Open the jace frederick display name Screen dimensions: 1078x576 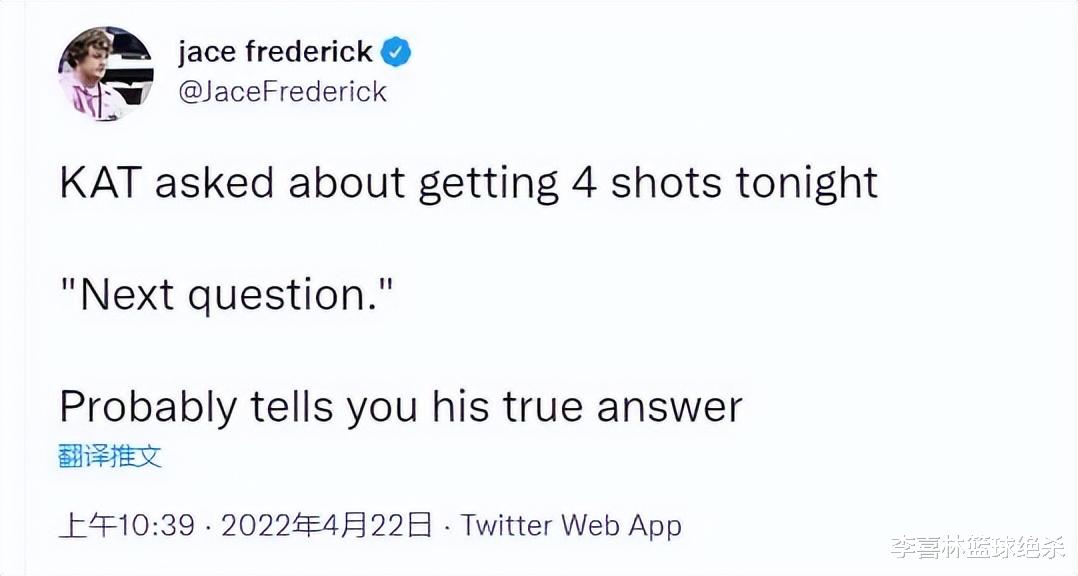(x=275, y=52)
